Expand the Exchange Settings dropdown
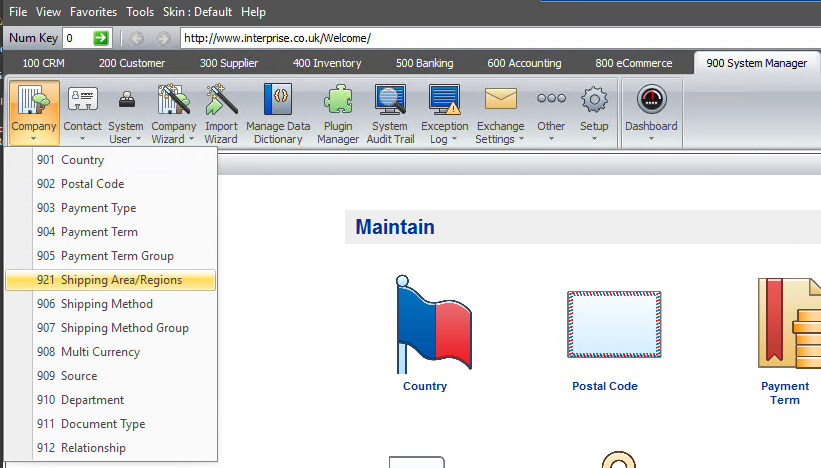The width and height of the screenshot is (821, 468). 500,115
